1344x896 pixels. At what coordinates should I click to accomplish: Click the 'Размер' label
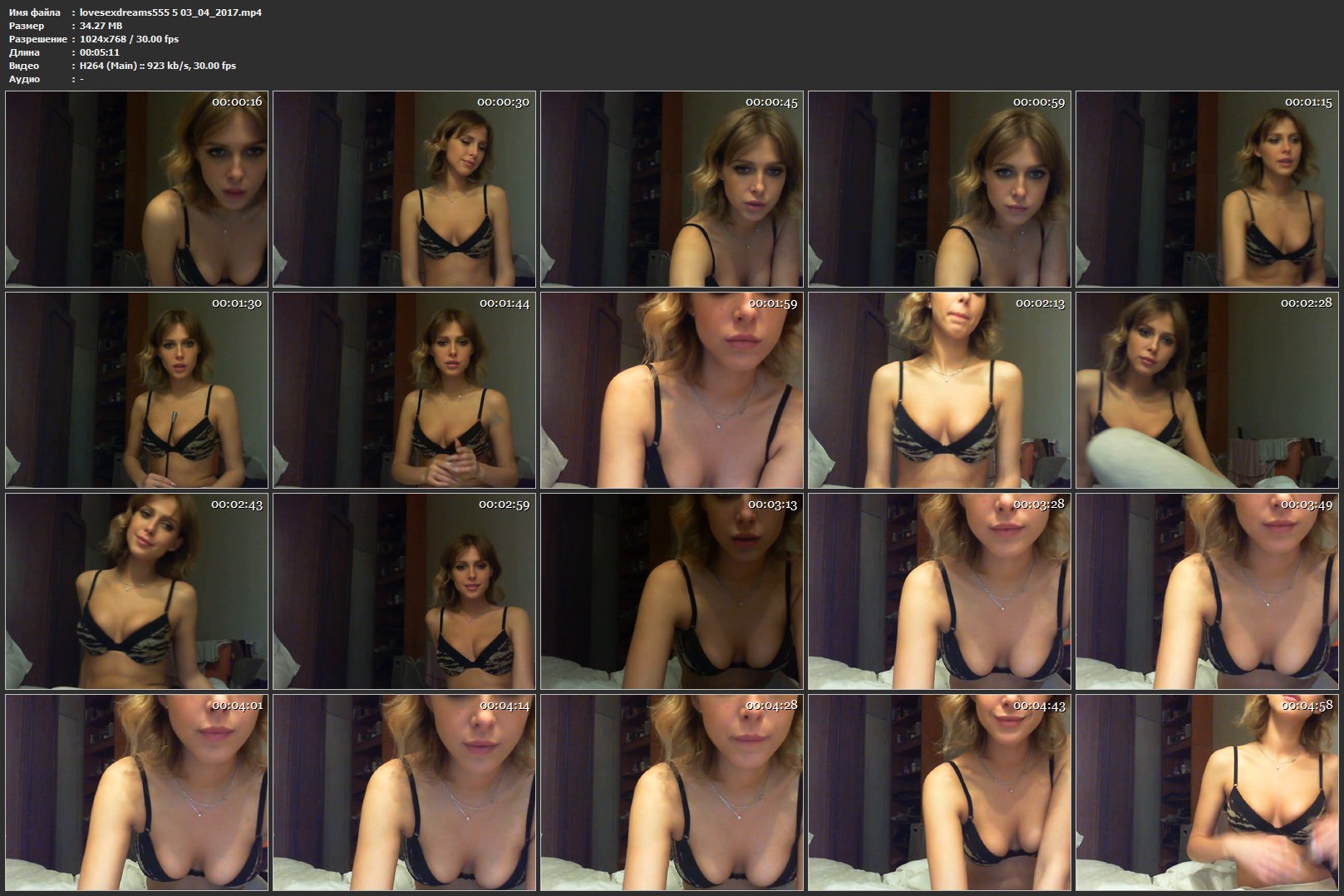coord(26,26)
